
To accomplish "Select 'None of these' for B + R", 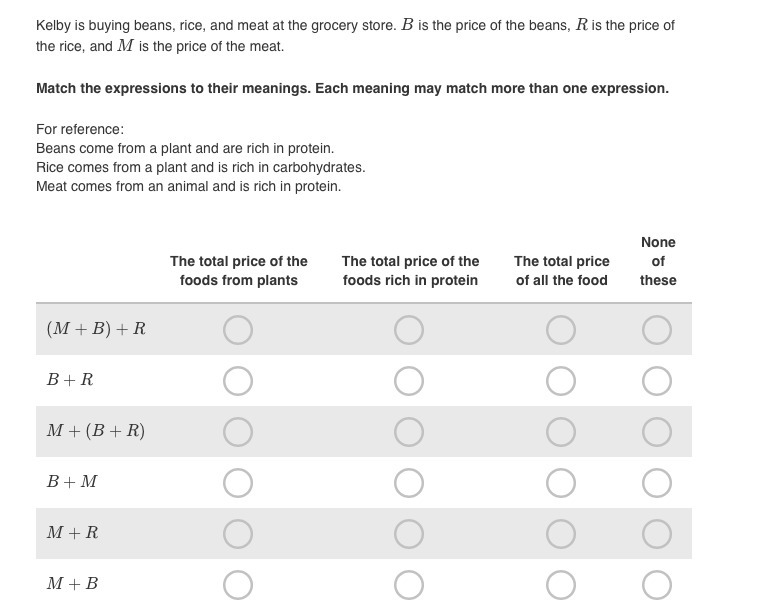I will pyautogui.click(x=656, y=381).
